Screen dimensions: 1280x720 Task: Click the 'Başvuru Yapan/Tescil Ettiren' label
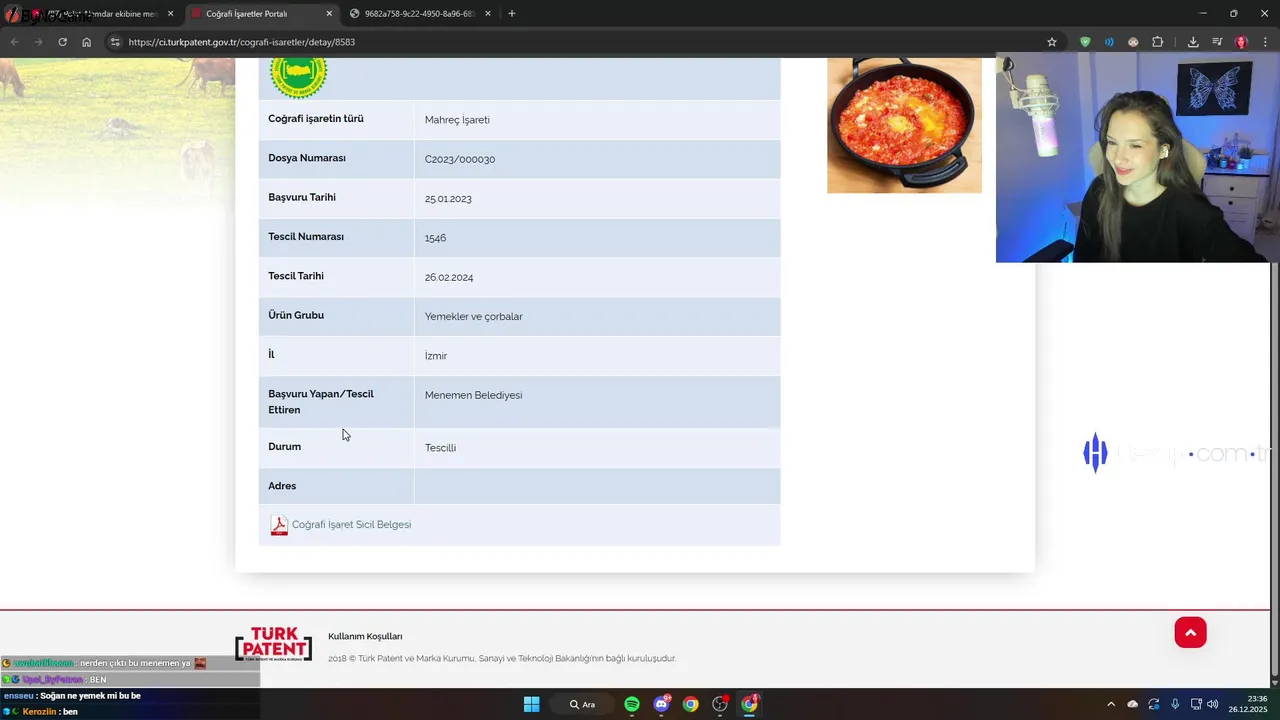[x=321, y=402]
